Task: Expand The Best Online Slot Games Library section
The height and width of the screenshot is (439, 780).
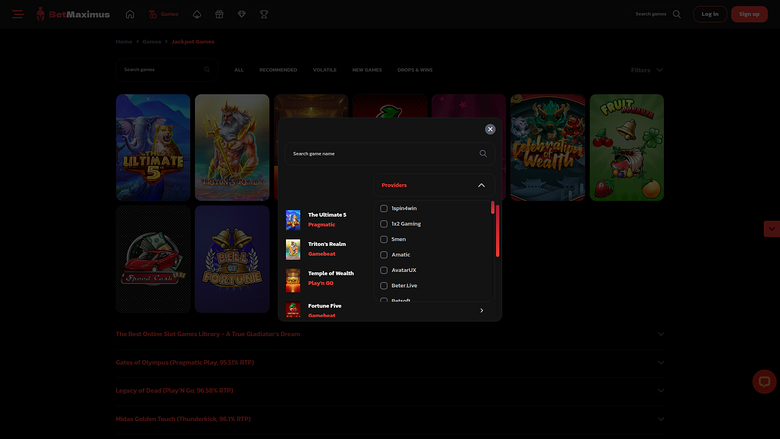Action: coord(390,334)
